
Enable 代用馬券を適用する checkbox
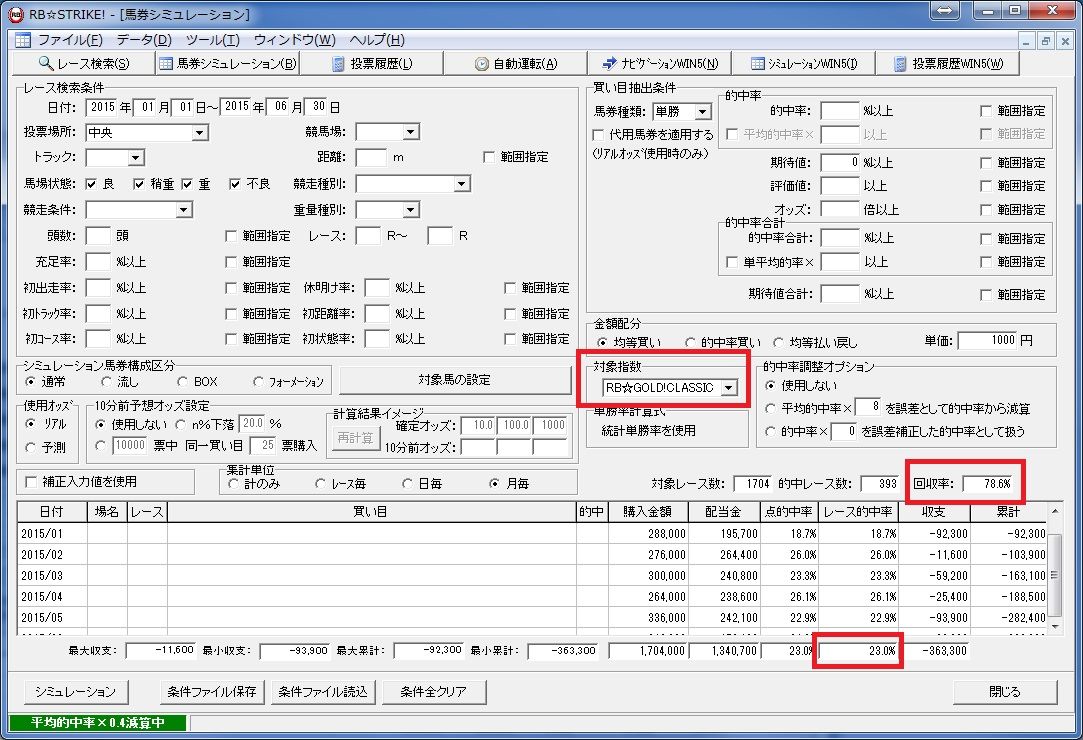[598, 134]
